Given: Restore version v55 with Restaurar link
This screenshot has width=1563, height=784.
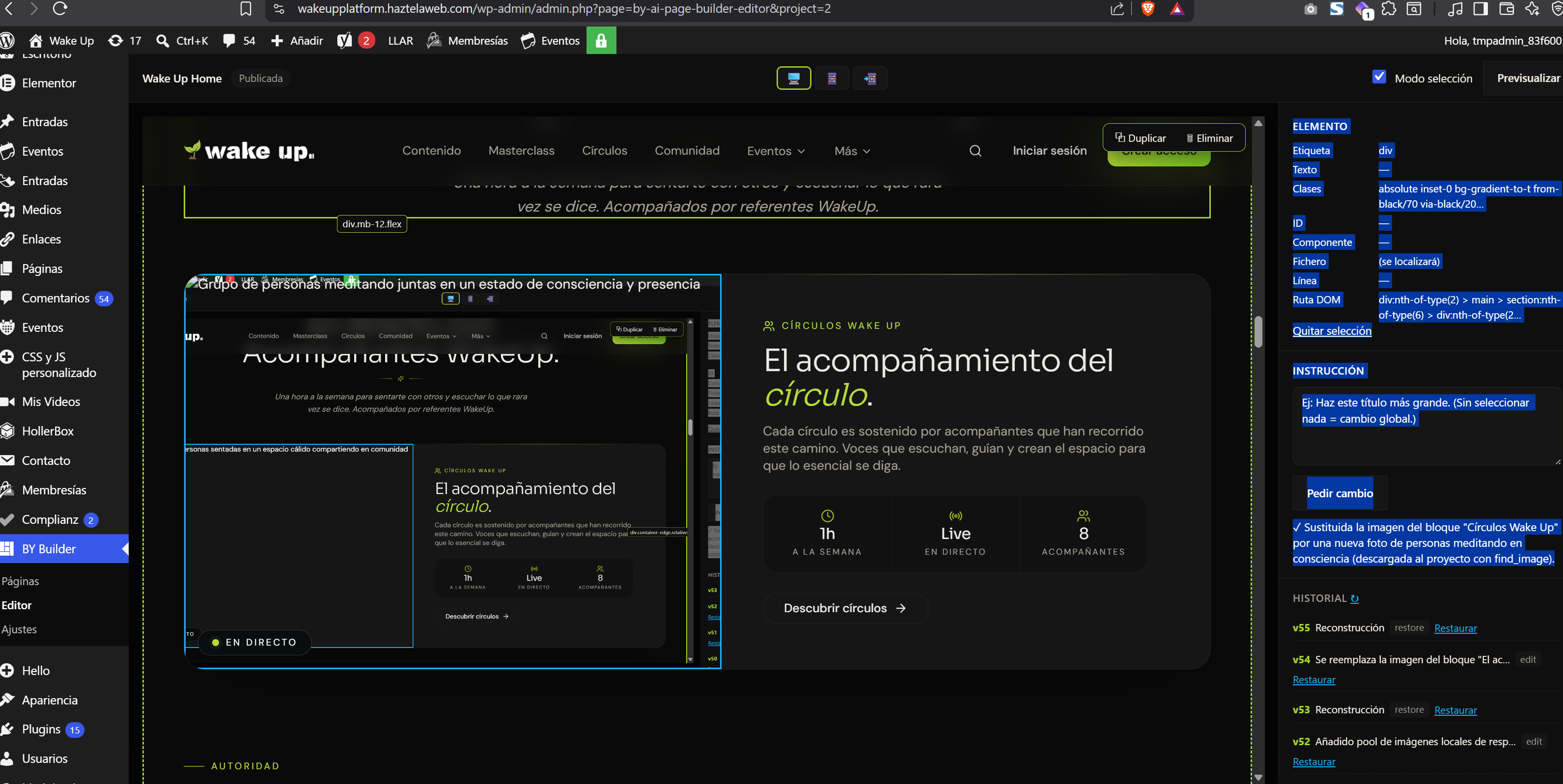Looking at the screenshot, I should [x=1455, y=628].
